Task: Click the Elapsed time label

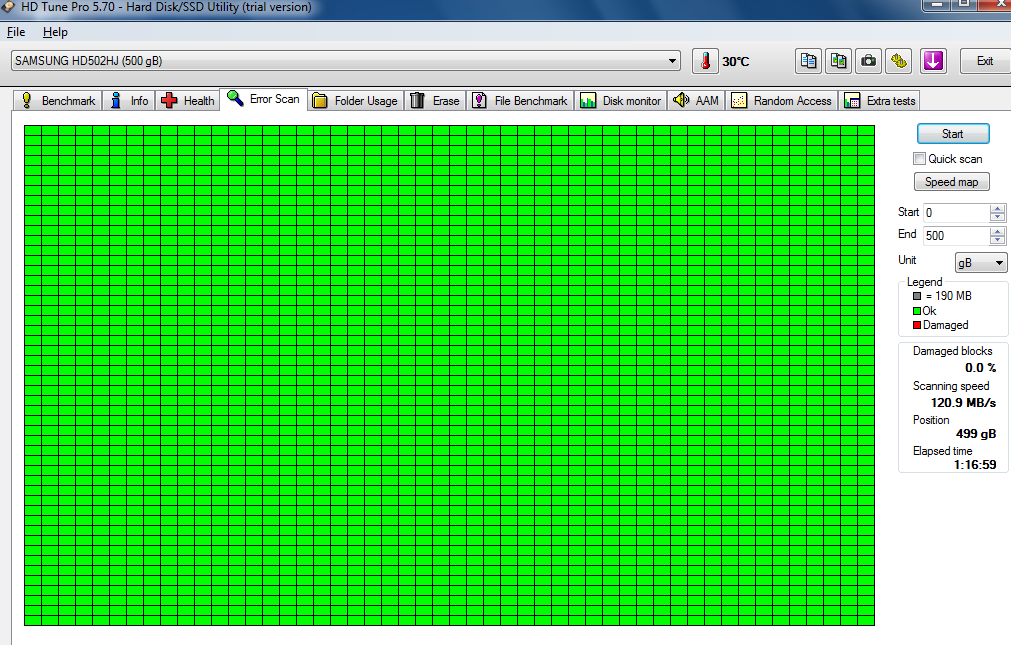Action: pos(943,451)
